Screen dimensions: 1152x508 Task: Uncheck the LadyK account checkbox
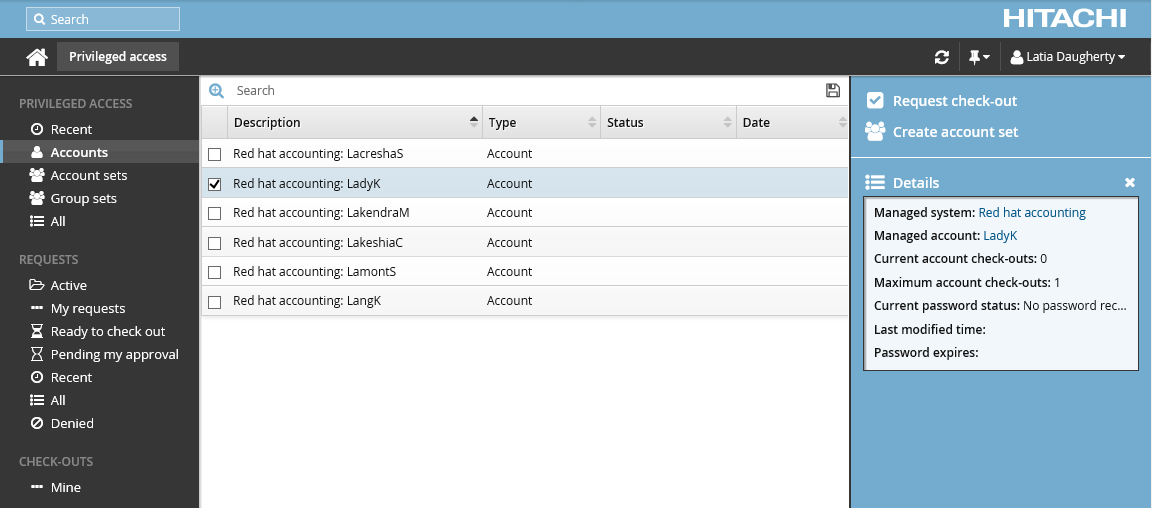(x=214, y=184)
